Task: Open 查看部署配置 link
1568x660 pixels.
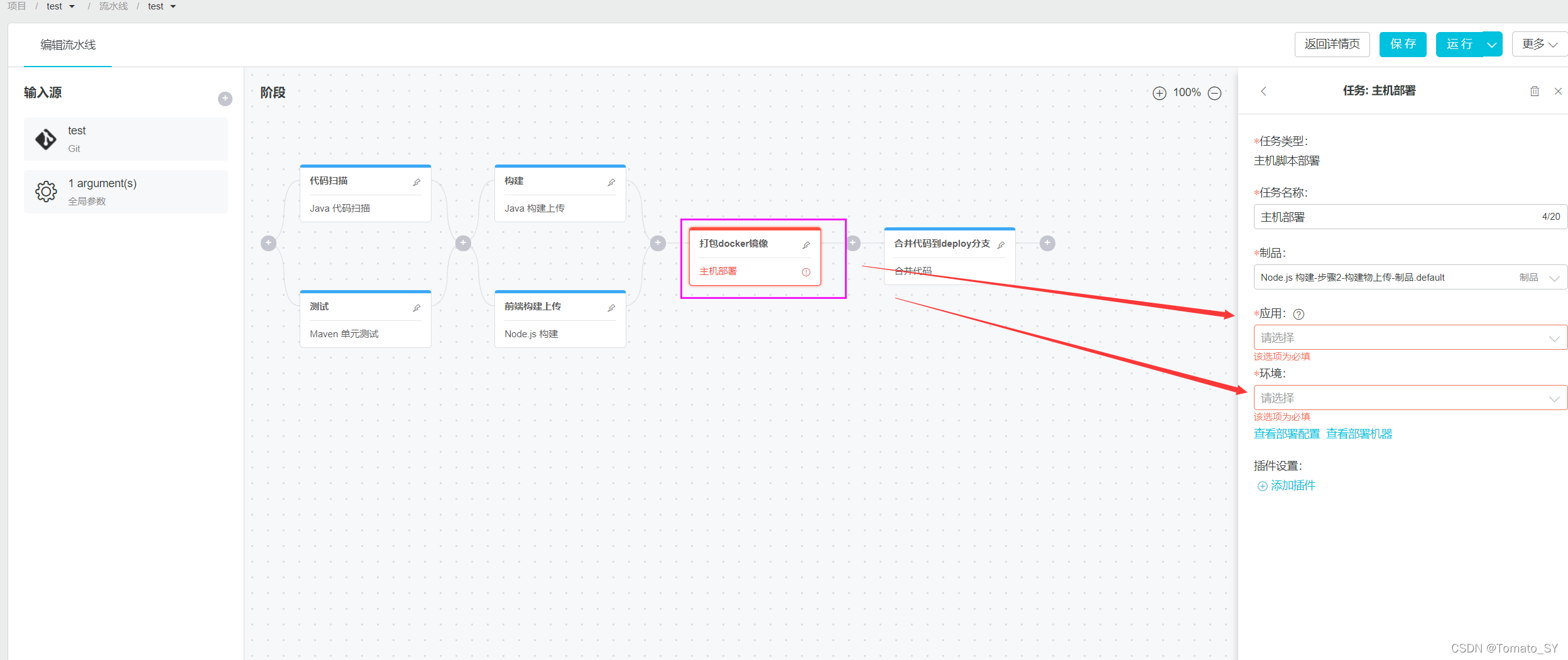Action: tap(1287, 434)
